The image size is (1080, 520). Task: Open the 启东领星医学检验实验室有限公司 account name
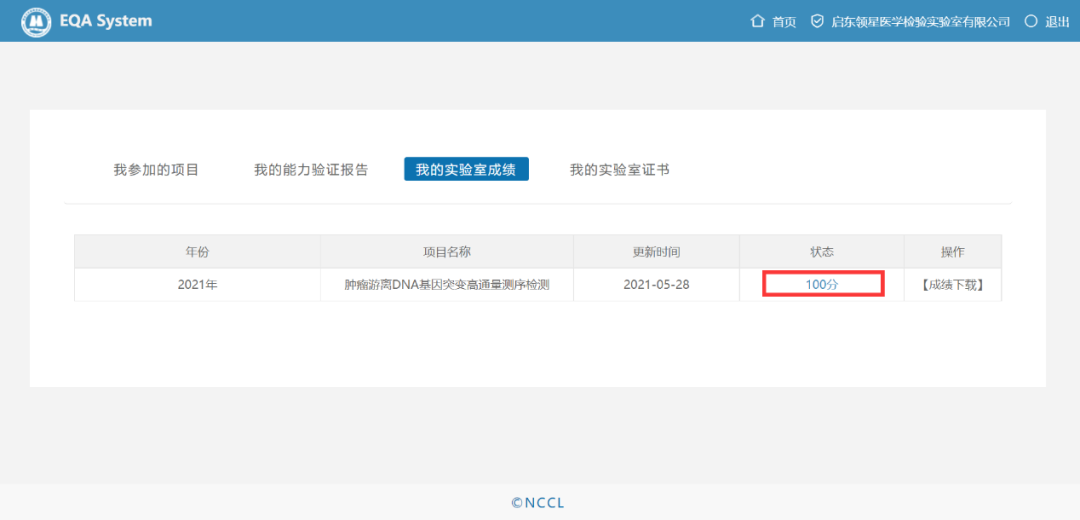point(920,22)
